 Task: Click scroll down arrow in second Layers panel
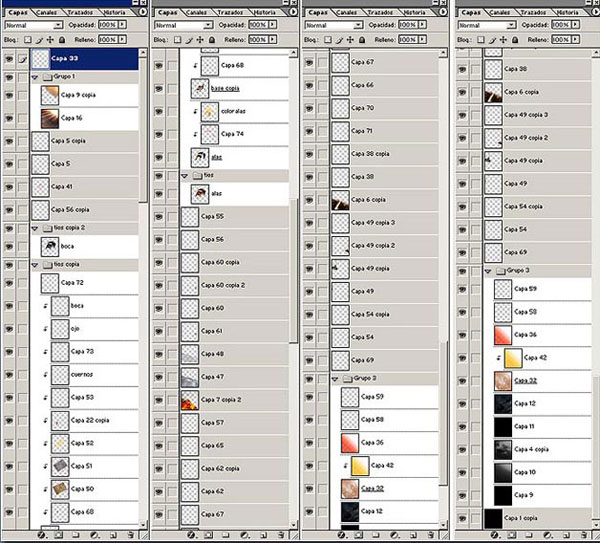293,525
